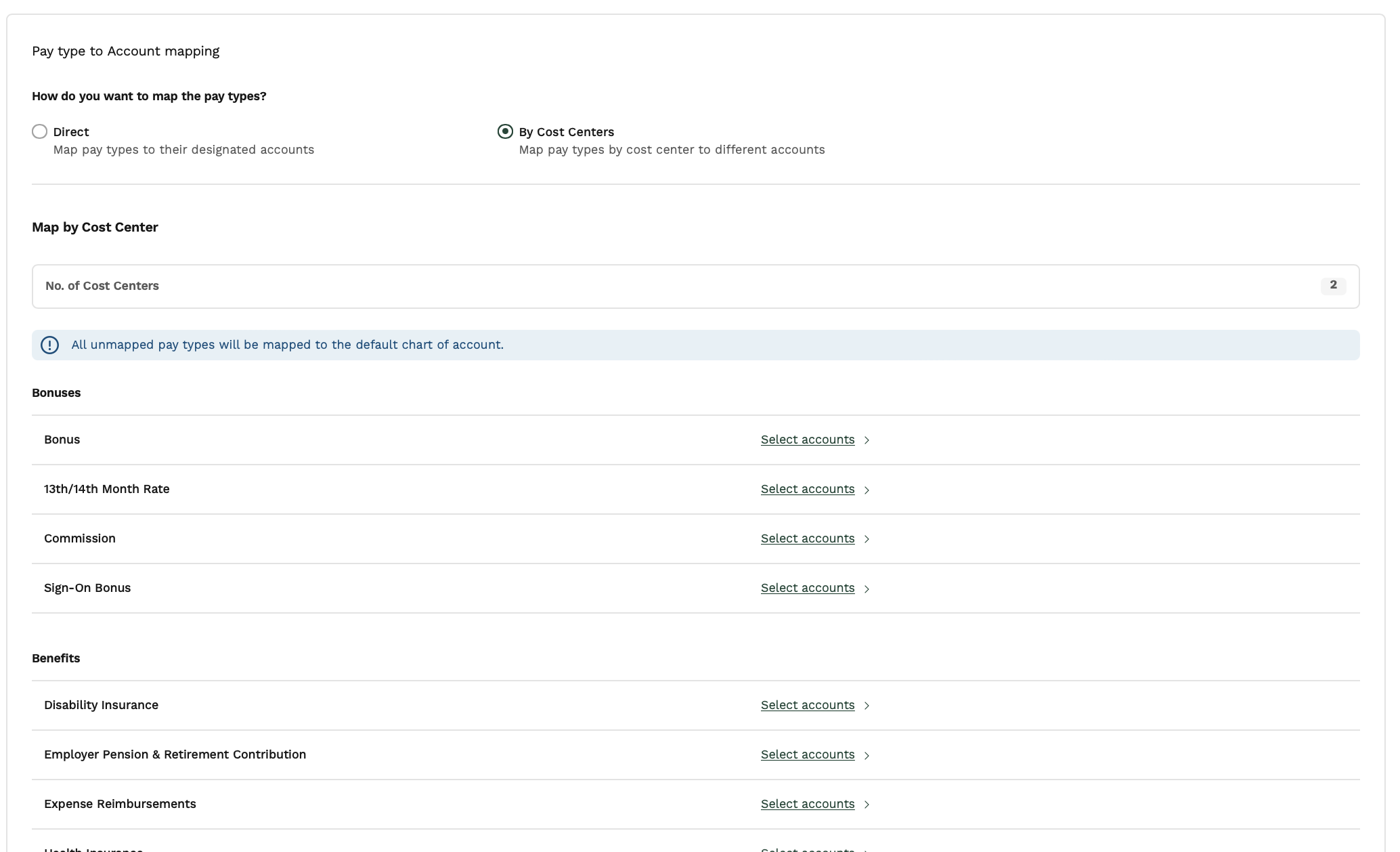Screen dimensions: 1400x852
Task: Open Select accounts for Expense Reimbursements
Action: (807, 804)
